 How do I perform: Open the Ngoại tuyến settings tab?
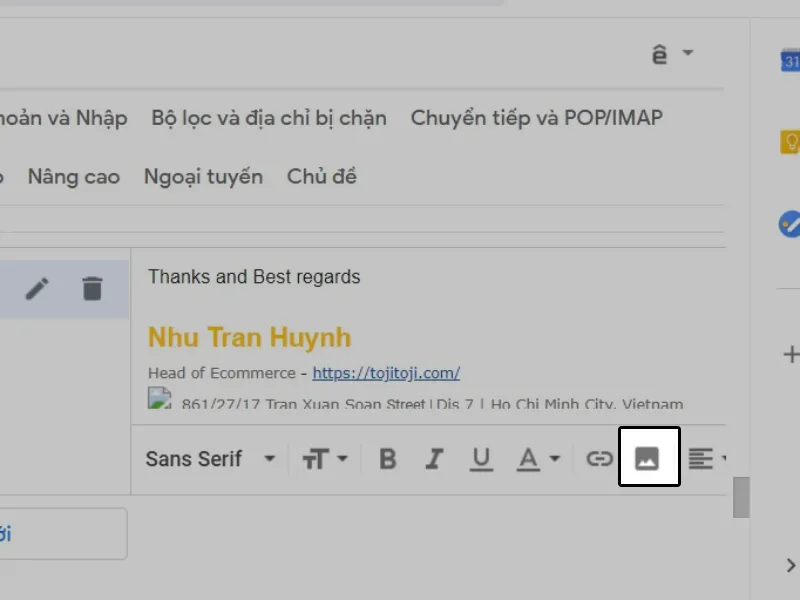coord(203,175)
